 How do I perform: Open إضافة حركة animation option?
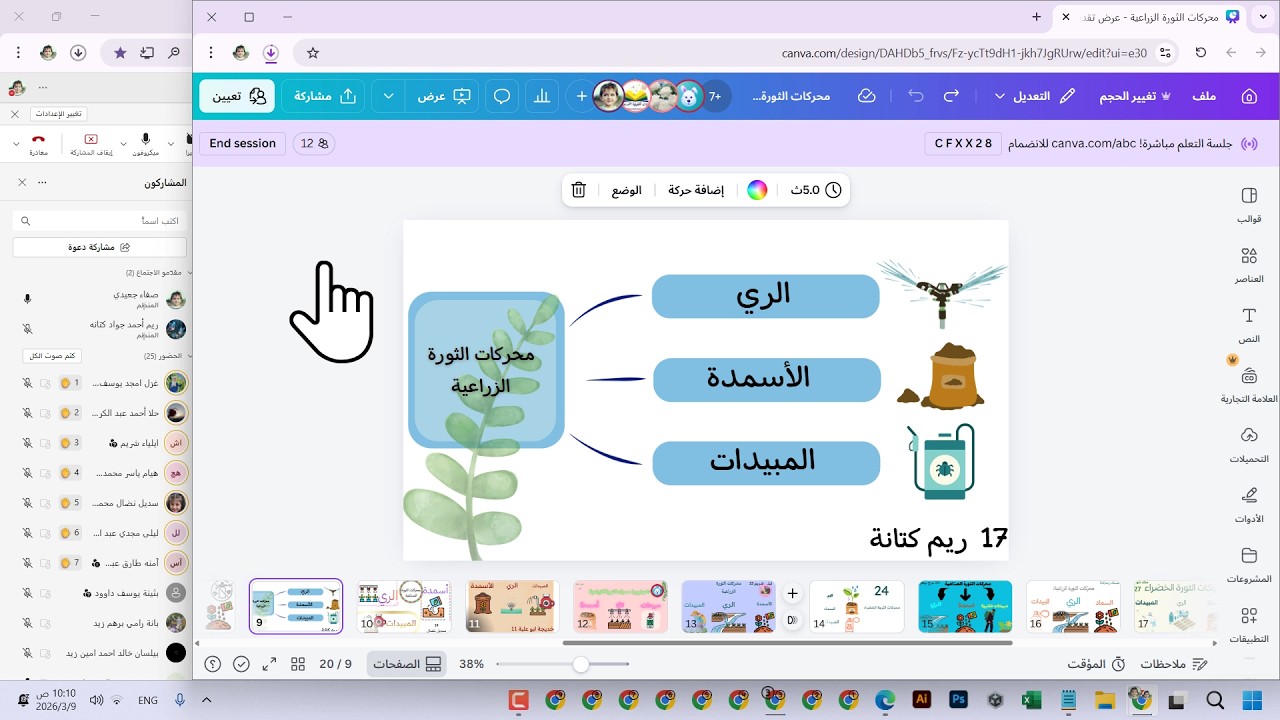tap(696, 190)
